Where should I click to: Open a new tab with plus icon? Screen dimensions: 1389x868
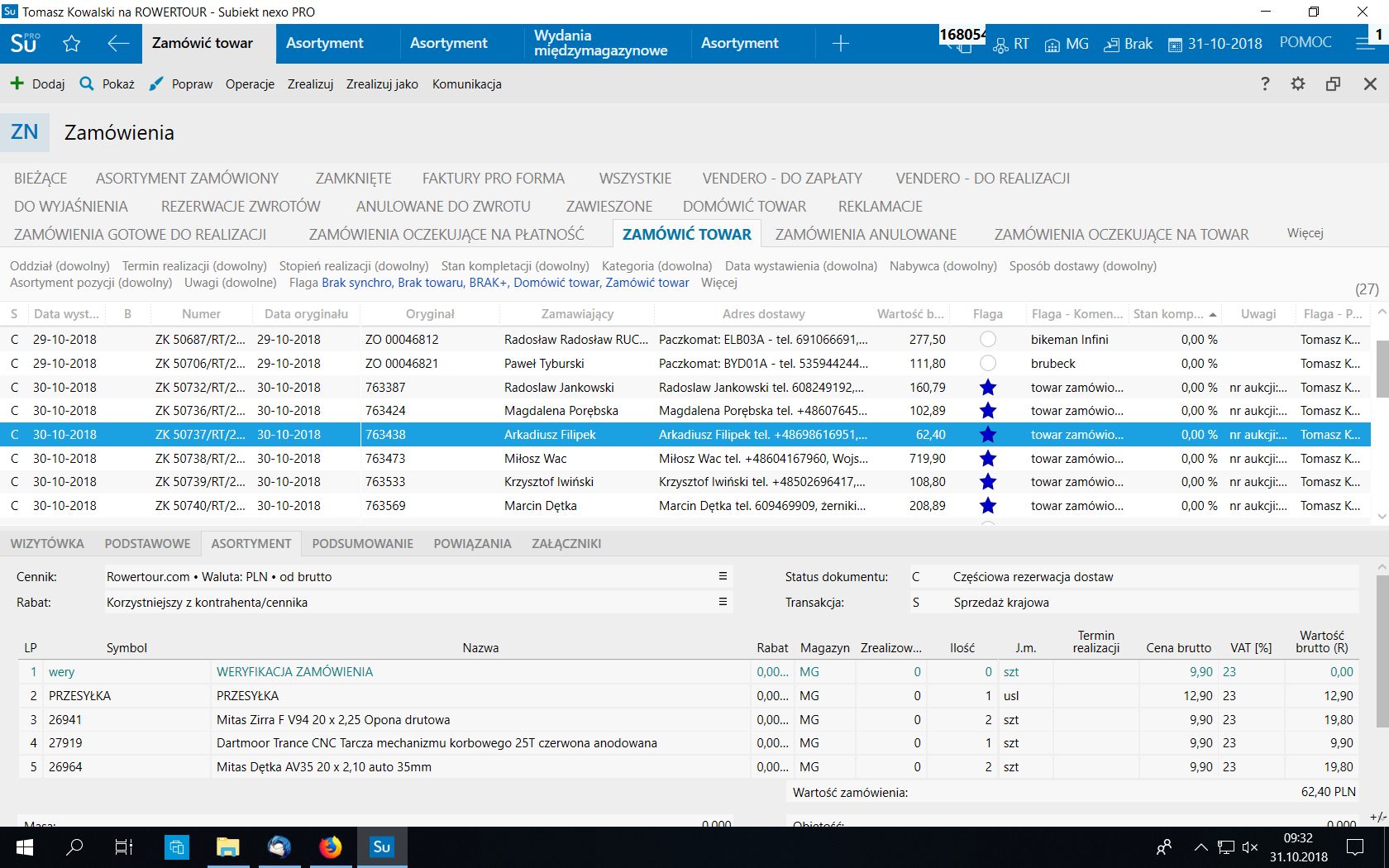840,44
